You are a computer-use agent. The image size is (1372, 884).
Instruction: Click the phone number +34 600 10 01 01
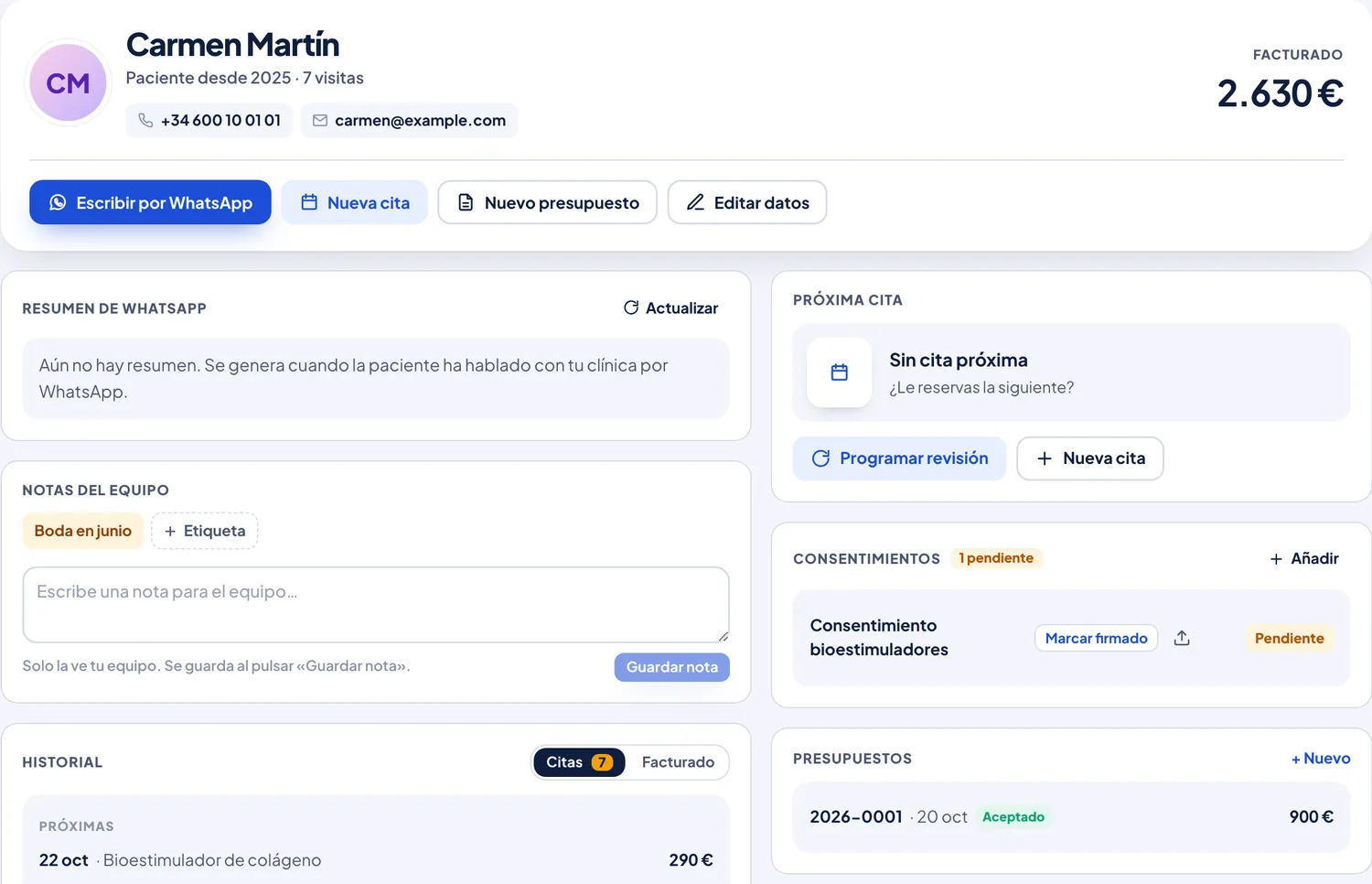220,121
